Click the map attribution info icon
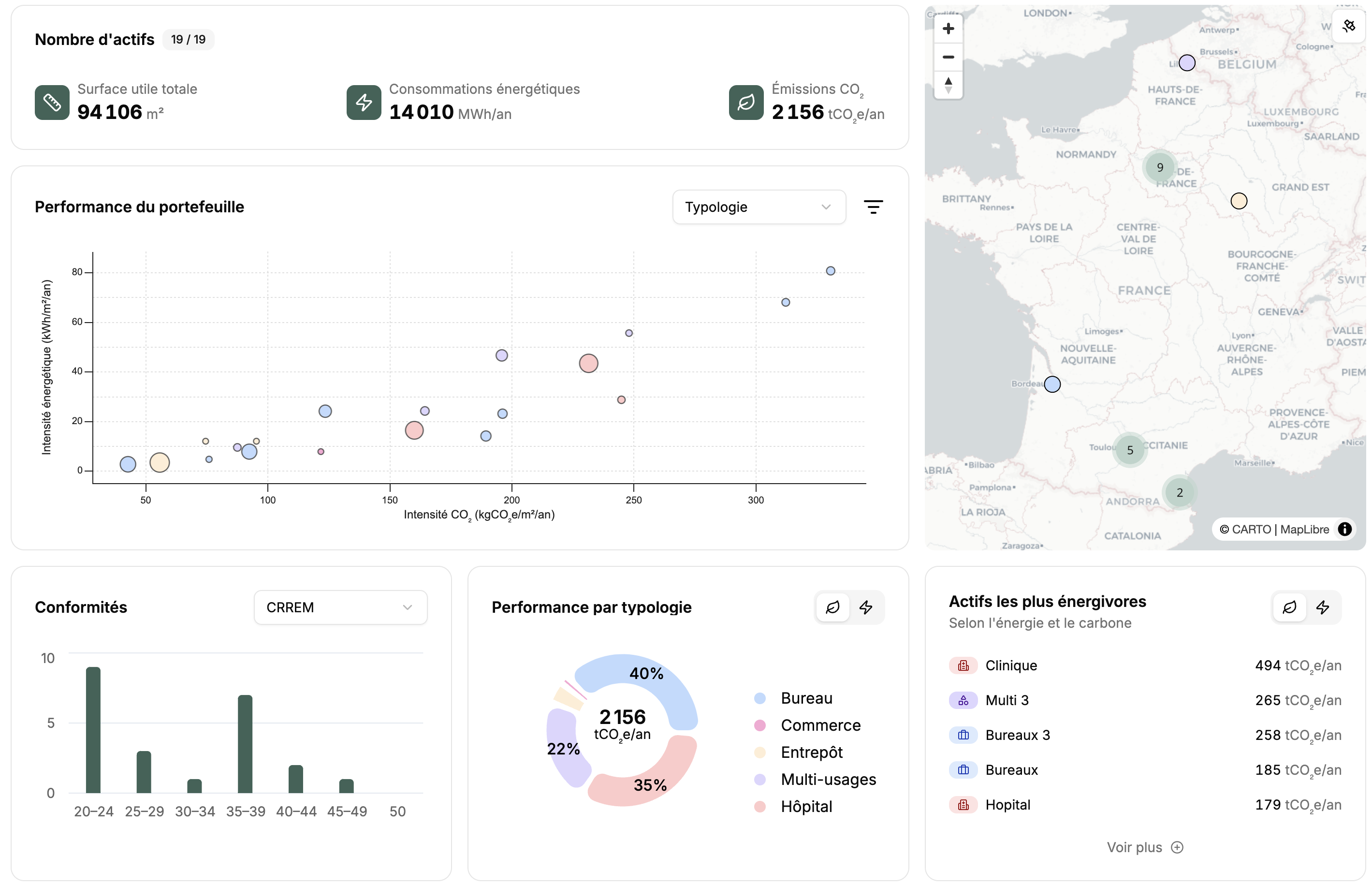The width and height of the screenshot is (1372, 886). (1344, 529)
